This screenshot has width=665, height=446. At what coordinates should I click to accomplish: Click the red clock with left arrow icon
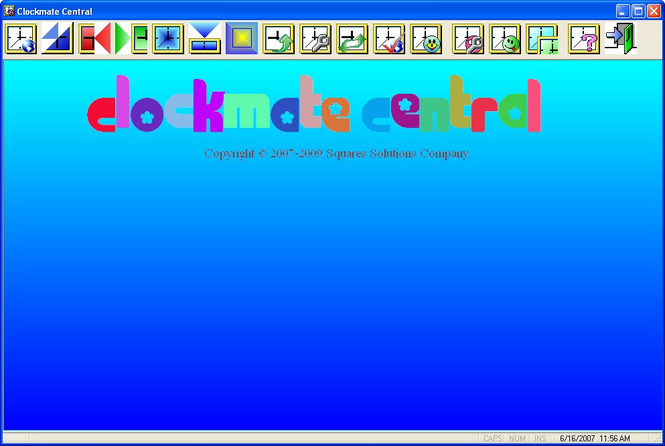coord(94,39)
